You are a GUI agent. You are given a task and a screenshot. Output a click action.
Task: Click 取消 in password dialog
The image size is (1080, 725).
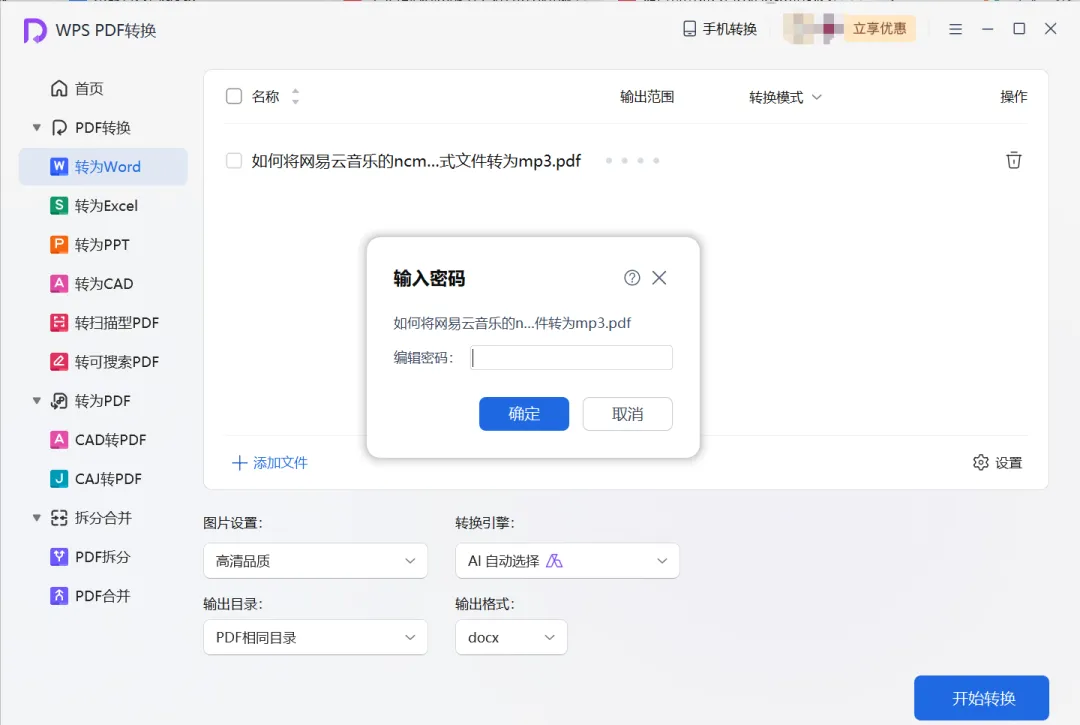click(x=627, y=414)
